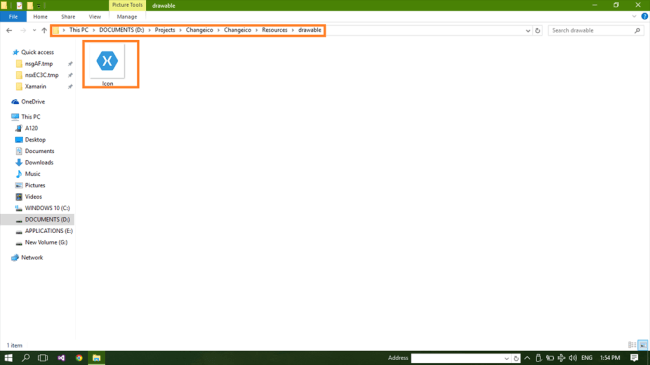Show hidden system tray icons
This screenshot has height=365, width=650.
point(527,358)
